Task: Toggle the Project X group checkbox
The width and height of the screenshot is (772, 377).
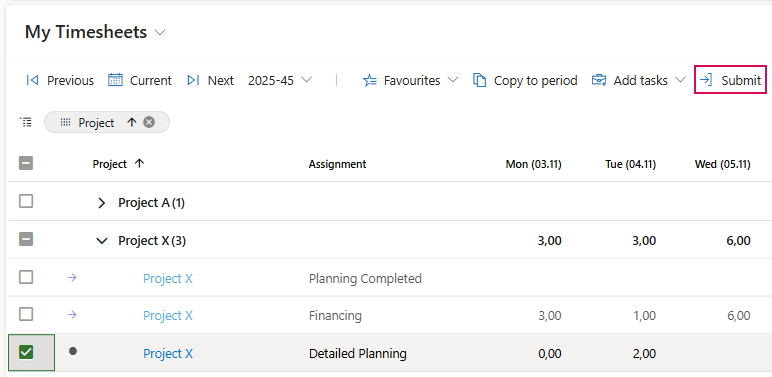Action: 26,239
